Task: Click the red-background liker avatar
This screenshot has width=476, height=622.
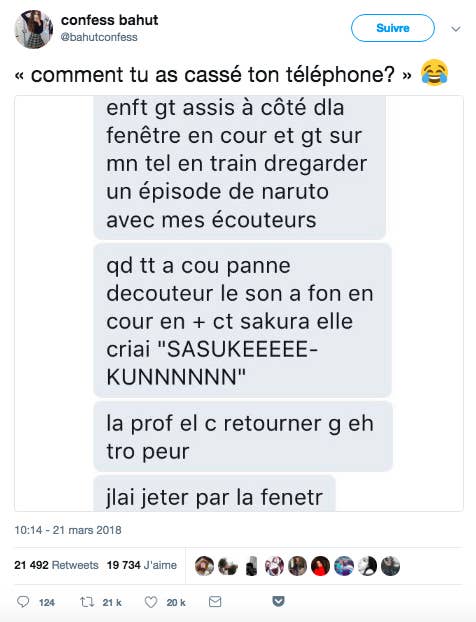Action: pyautogui.click(x=321, y=566)
